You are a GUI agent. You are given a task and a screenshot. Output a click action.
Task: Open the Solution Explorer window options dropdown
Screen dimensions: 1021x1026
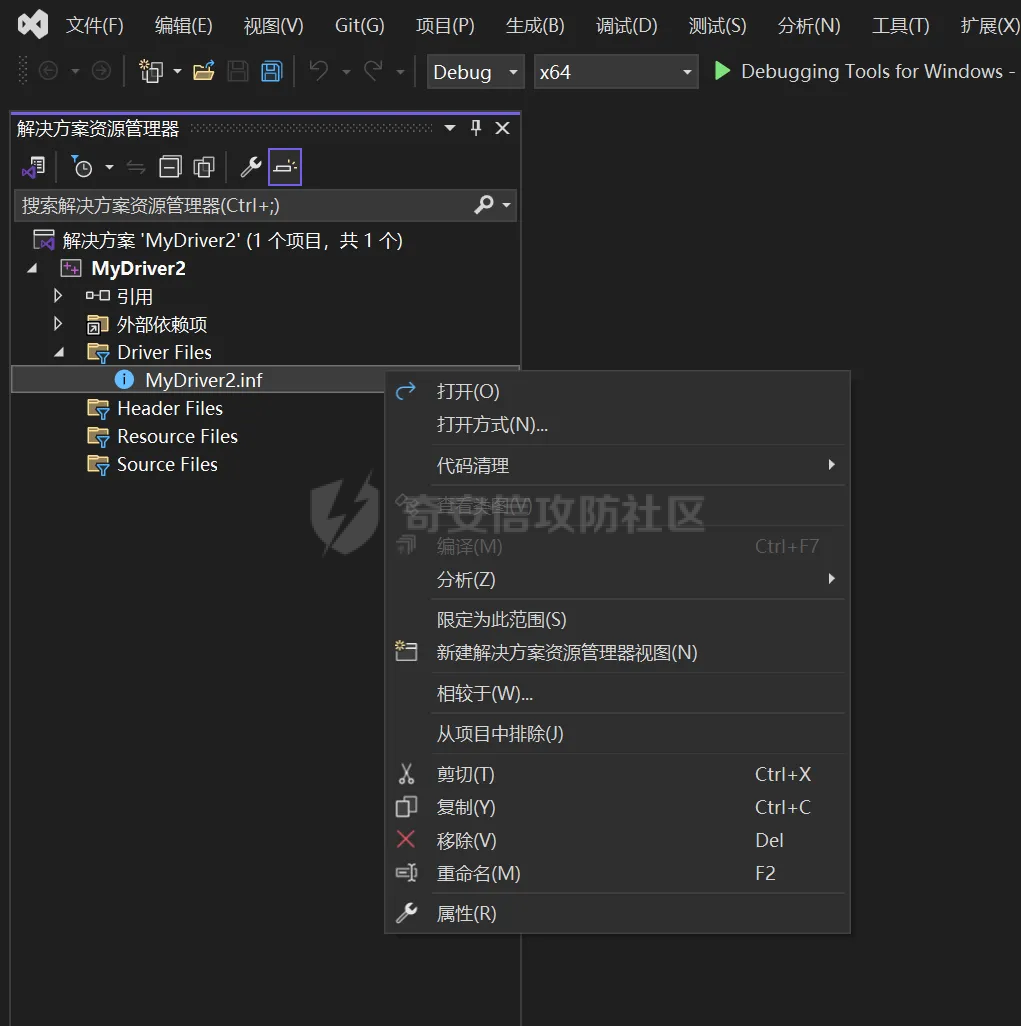click(450, 128)
